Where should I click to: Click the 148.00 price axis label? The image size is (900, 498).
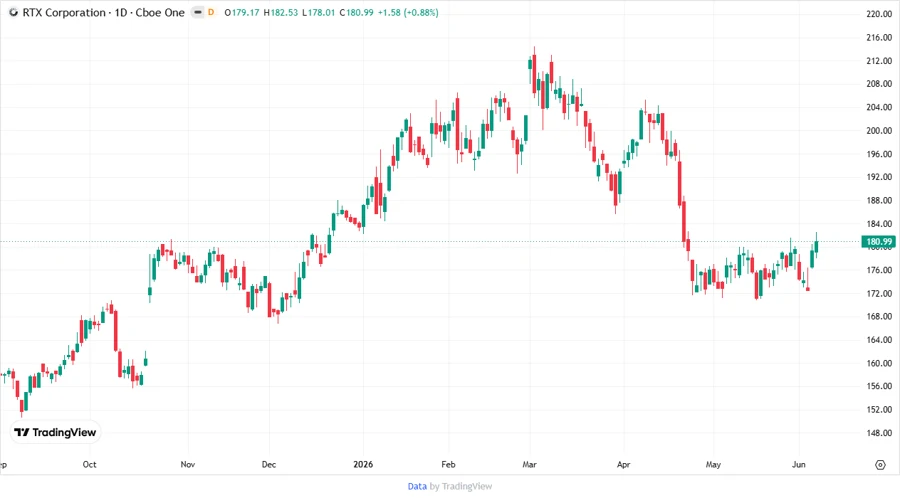[879, 433]
